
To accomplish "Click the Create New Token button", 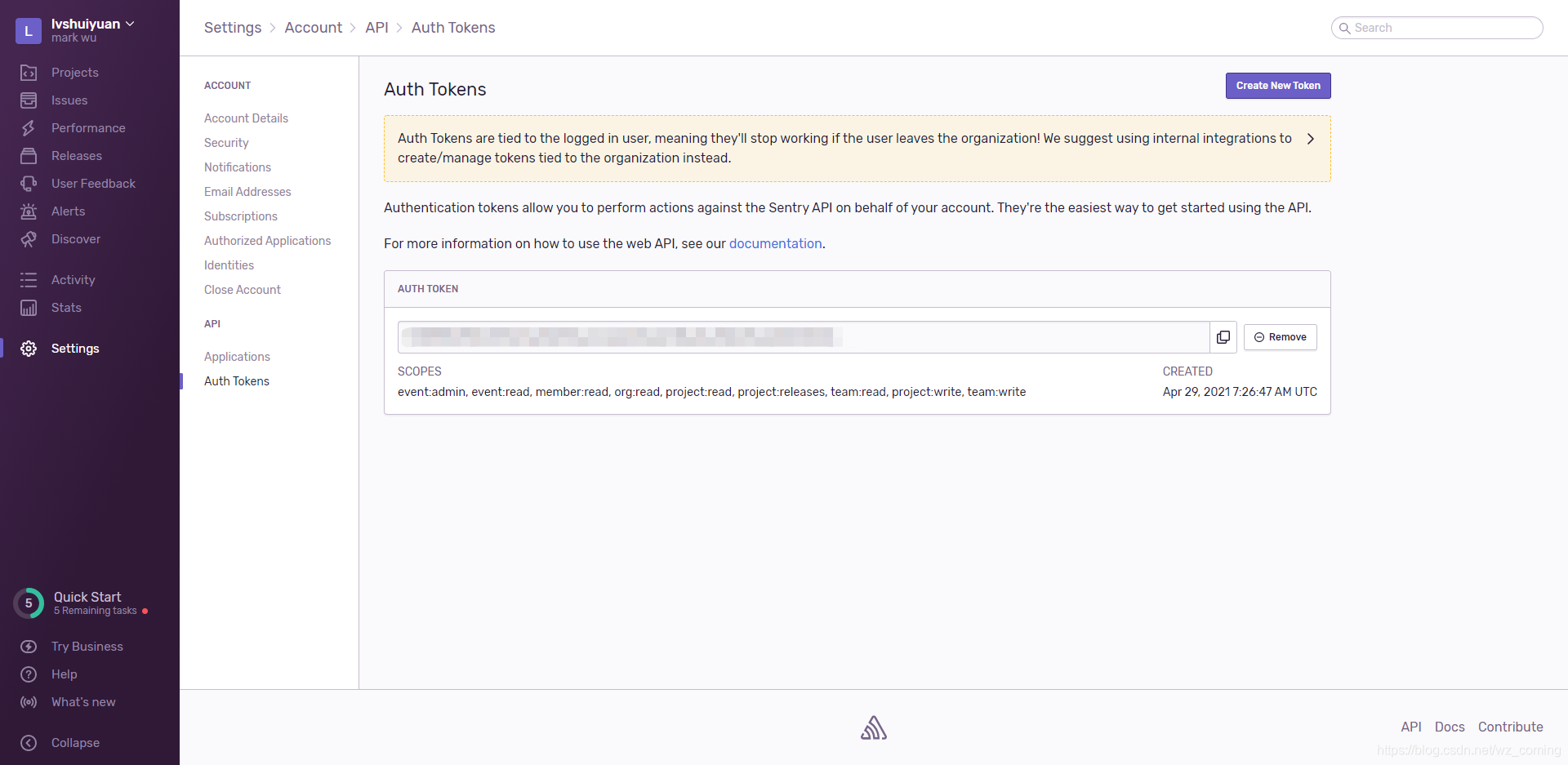I will (x=1278, y=86).
